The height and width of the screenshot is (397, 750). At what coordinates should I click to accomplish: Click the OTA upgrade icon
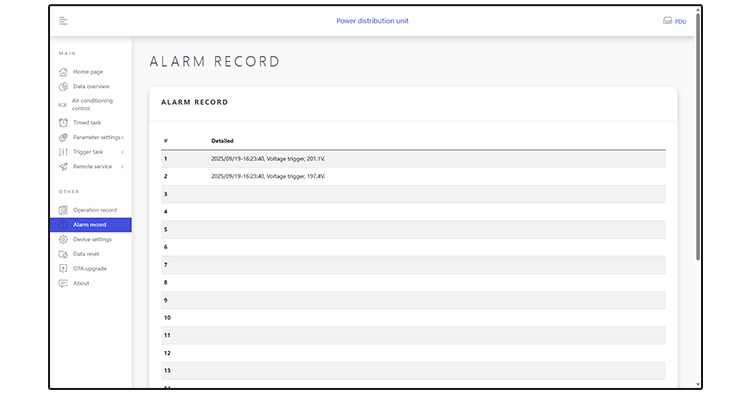(63, 269)
